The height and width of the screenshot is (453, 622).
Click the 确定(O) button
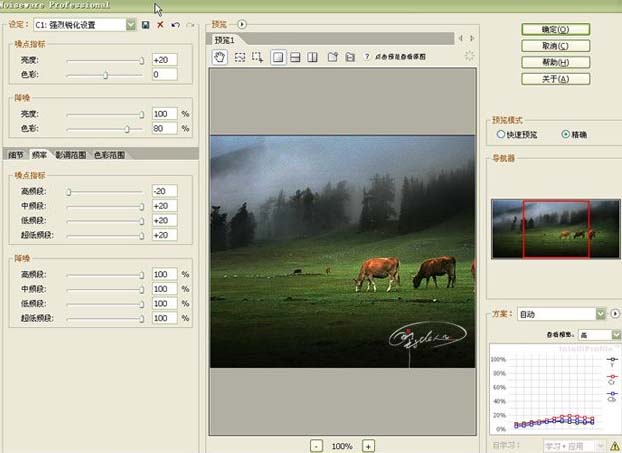(x=555, y=29)
